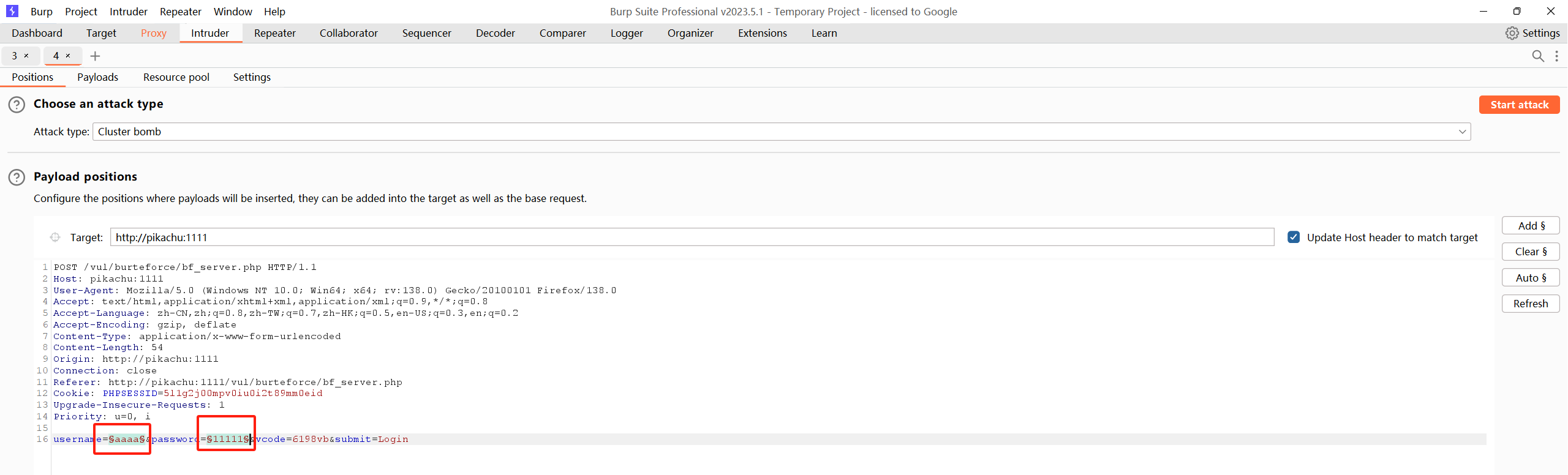Open help for Choose an attack type

click(17, 105)
